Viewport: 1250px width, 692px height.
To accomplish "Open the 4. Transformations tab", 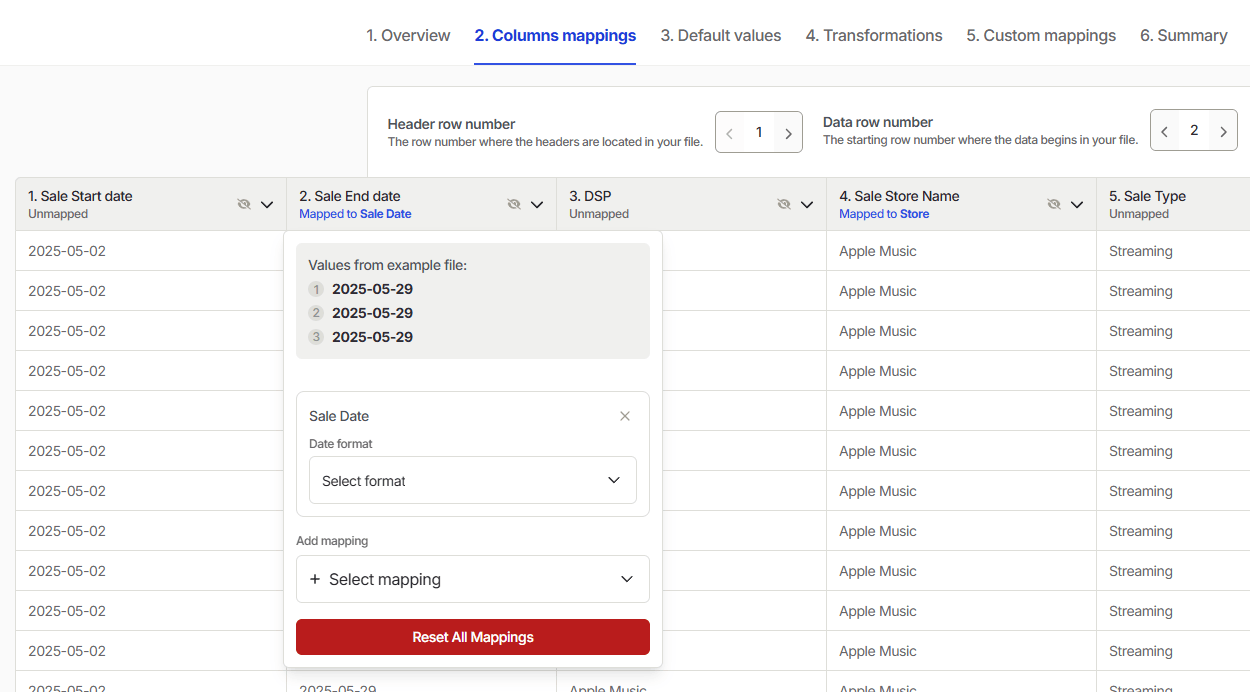I will [x=874, y=35].
